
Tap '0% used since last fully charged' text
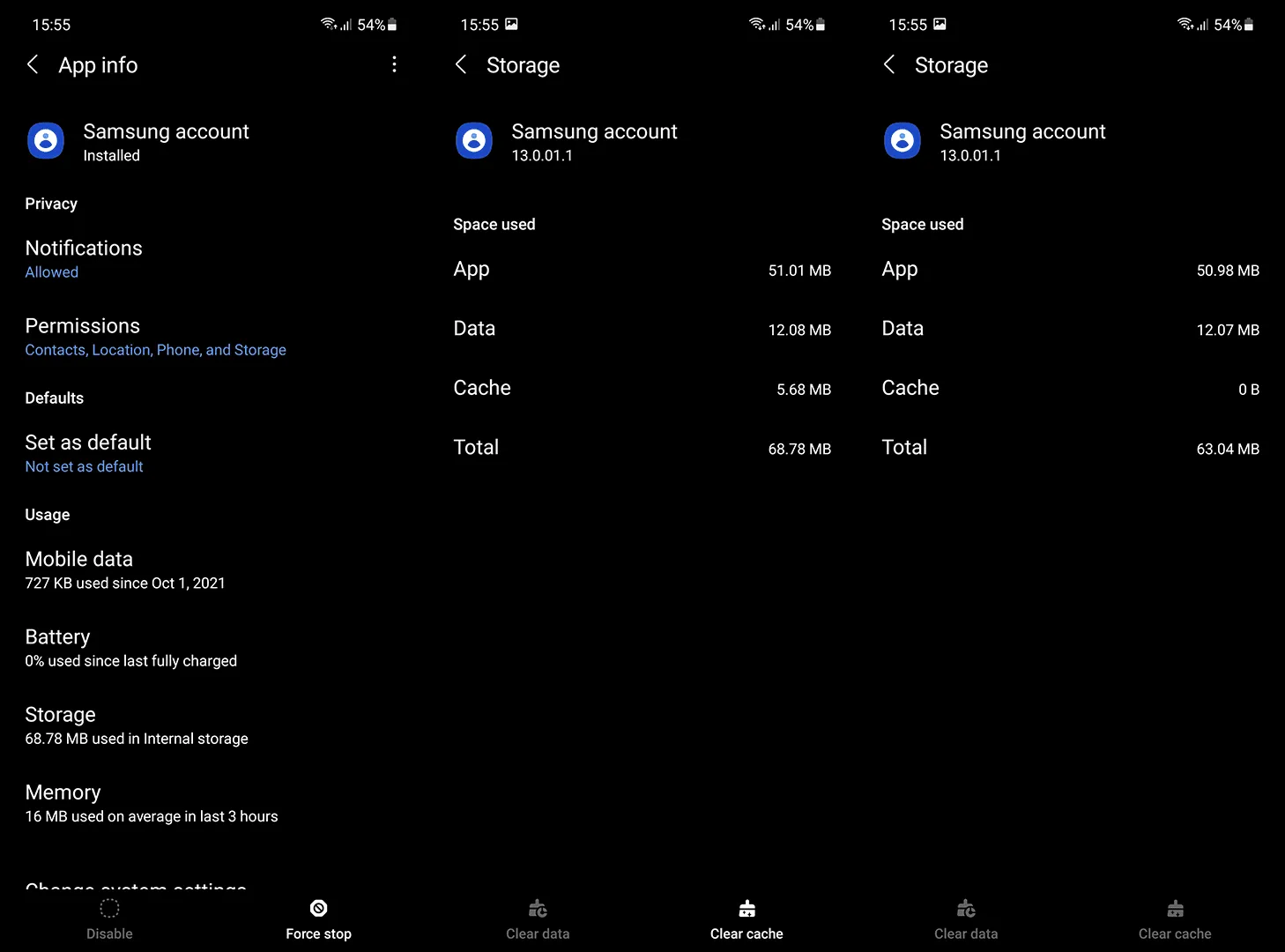pyautogui.click(x=131, y=661)
